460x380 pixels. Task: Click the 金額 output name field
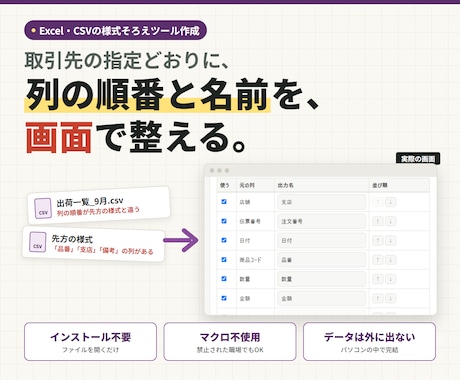coord(321,298)
